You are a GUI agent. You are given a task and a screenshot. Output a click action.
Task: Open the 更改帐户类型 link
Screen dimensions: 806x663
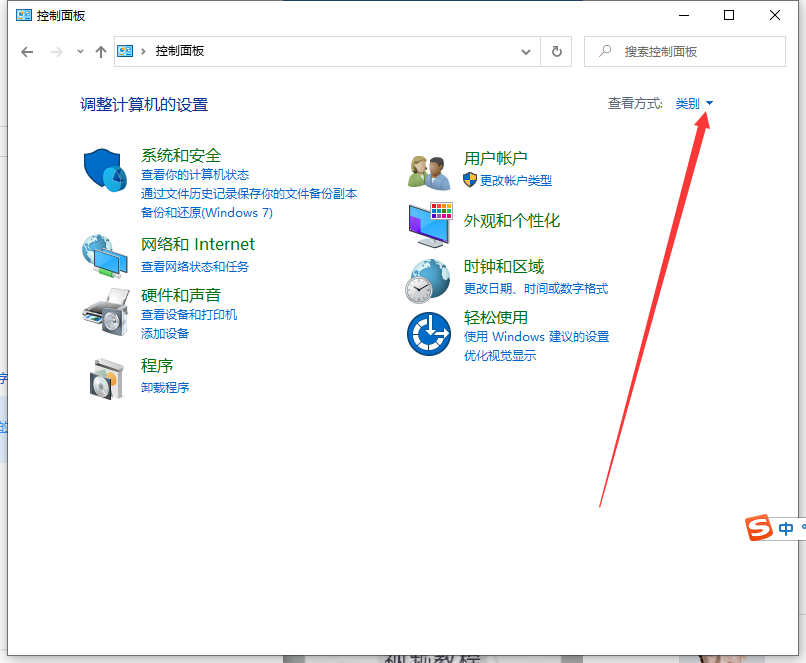515,180
